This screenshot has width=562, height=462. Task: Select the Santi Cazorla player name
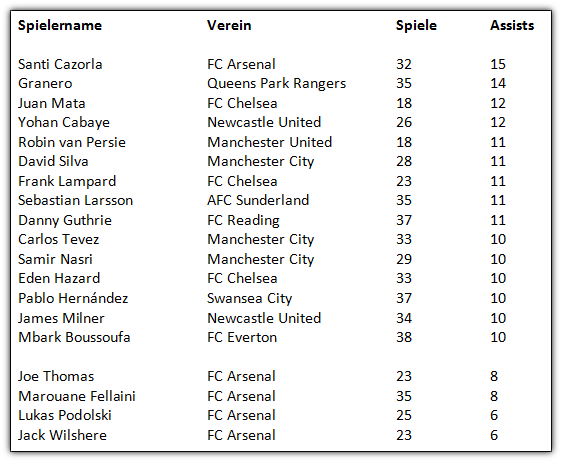tap(60, 64)
